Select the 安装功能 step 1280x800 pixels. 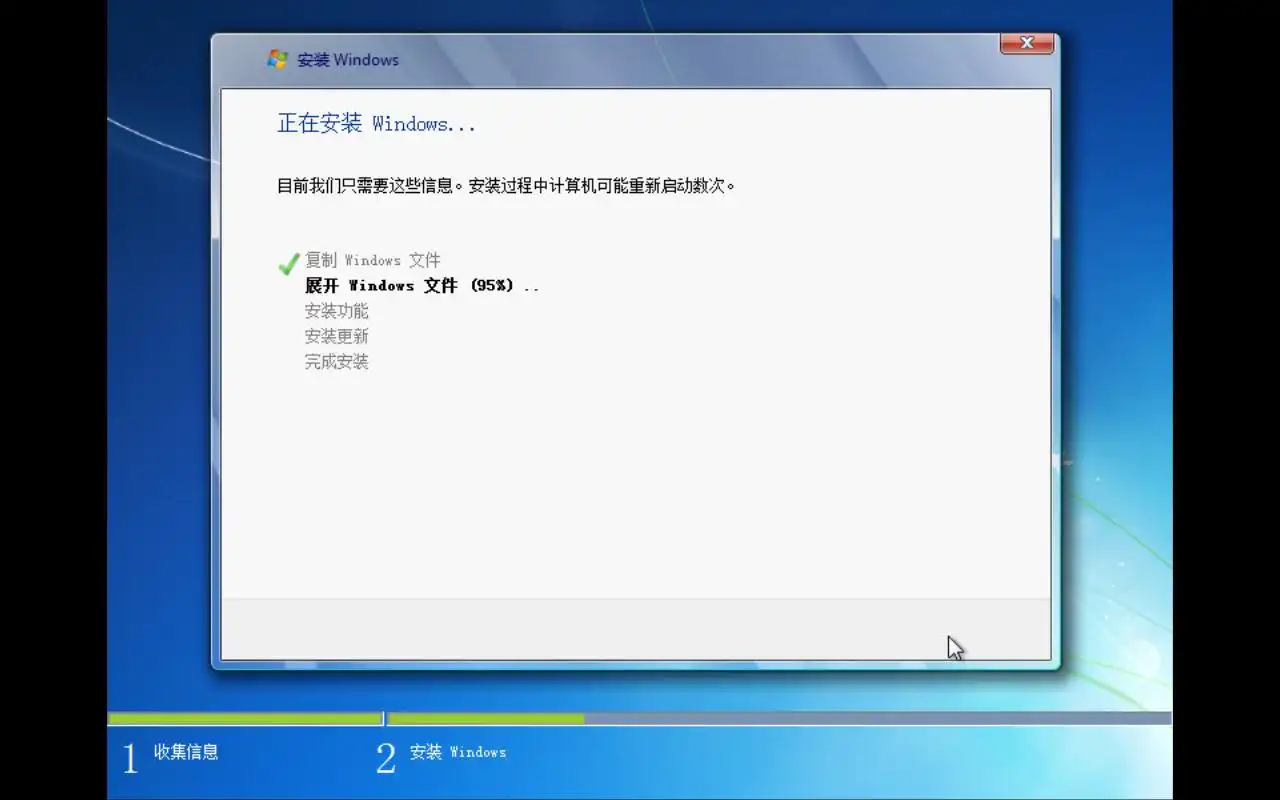click(x=337, y=311)
